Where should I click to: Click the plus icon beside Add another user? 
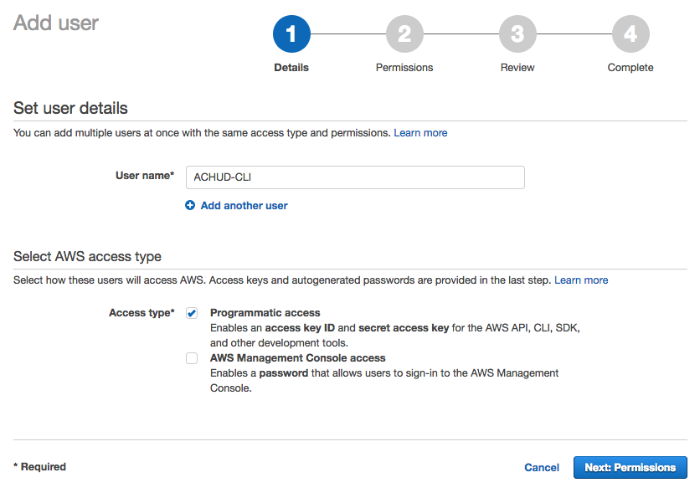click(190, 205)
